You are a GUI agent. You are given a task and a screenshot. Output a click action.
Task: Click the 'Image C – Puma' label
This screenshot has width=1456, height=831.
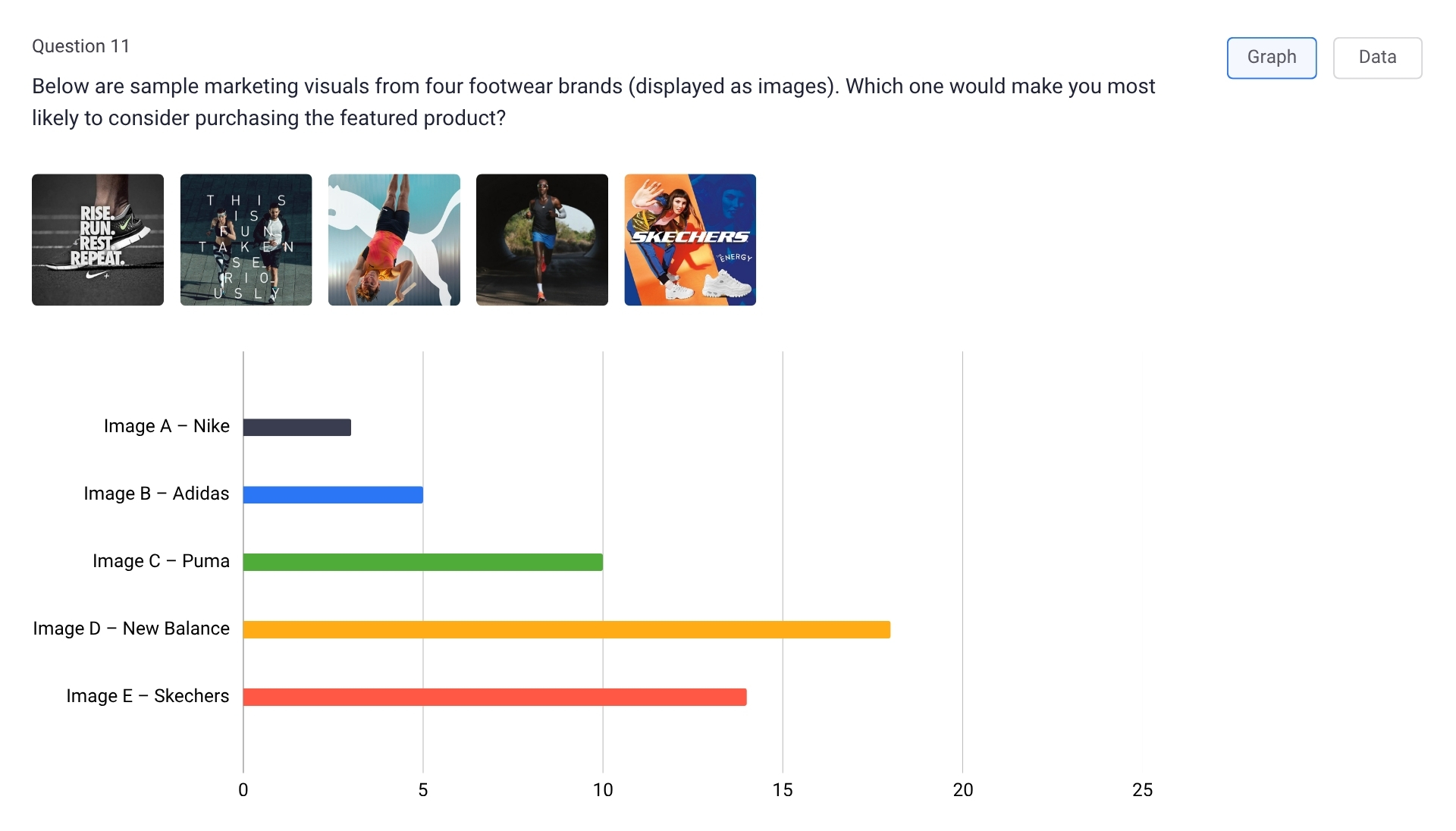(x=160, y=561)
